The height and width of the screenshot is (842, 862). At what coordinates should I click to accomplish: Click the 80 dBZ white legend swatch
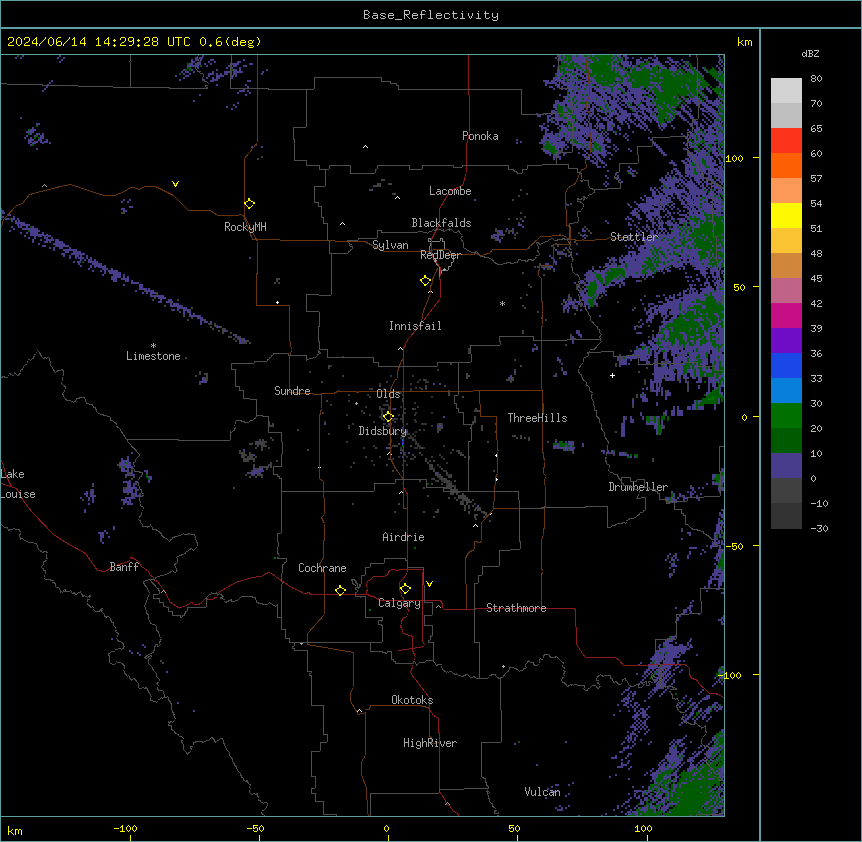[x=786, y=91]
